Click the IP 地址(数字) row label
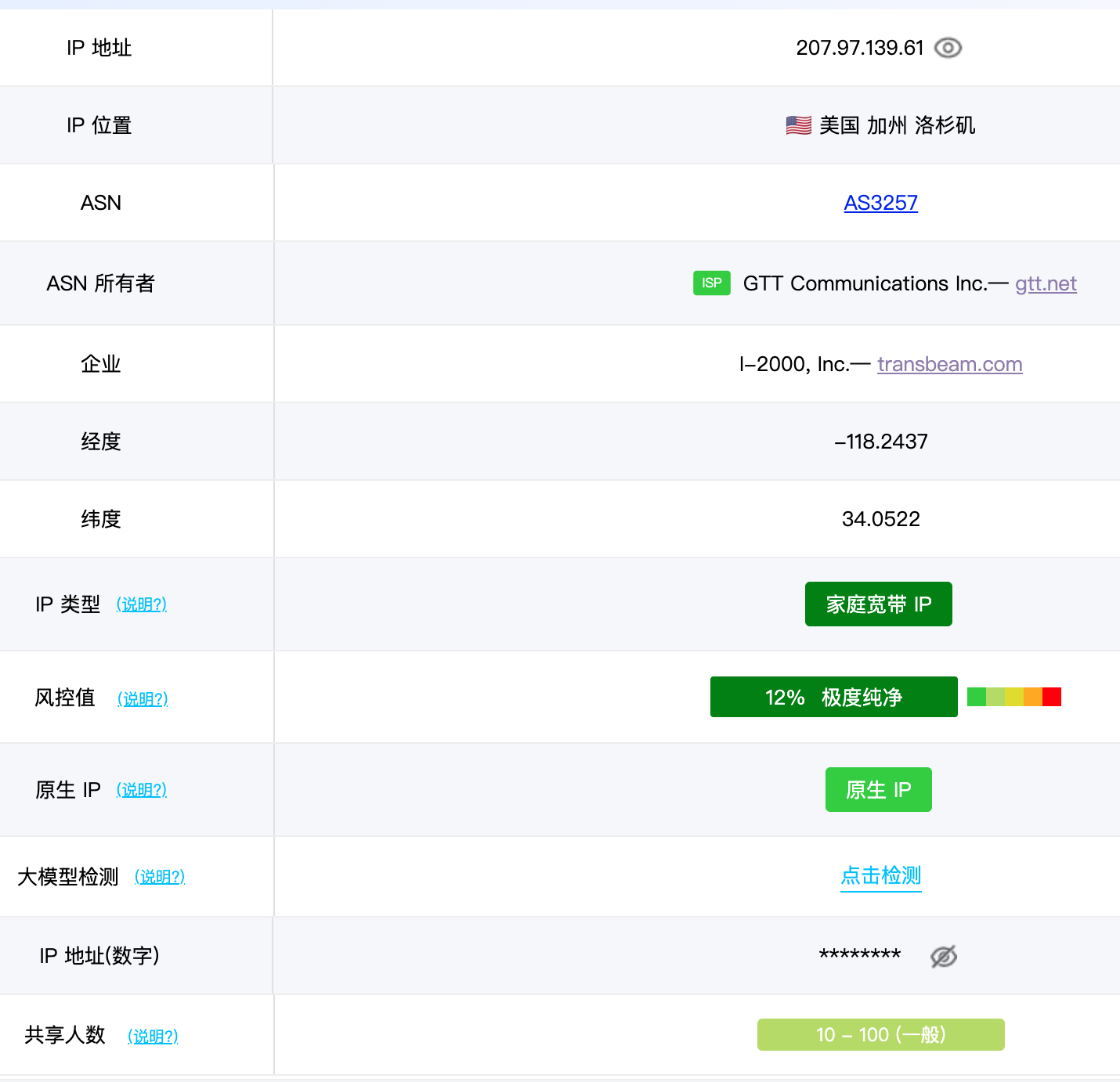The height and width of the screenshot is (1082, 1120). [99, 956]
